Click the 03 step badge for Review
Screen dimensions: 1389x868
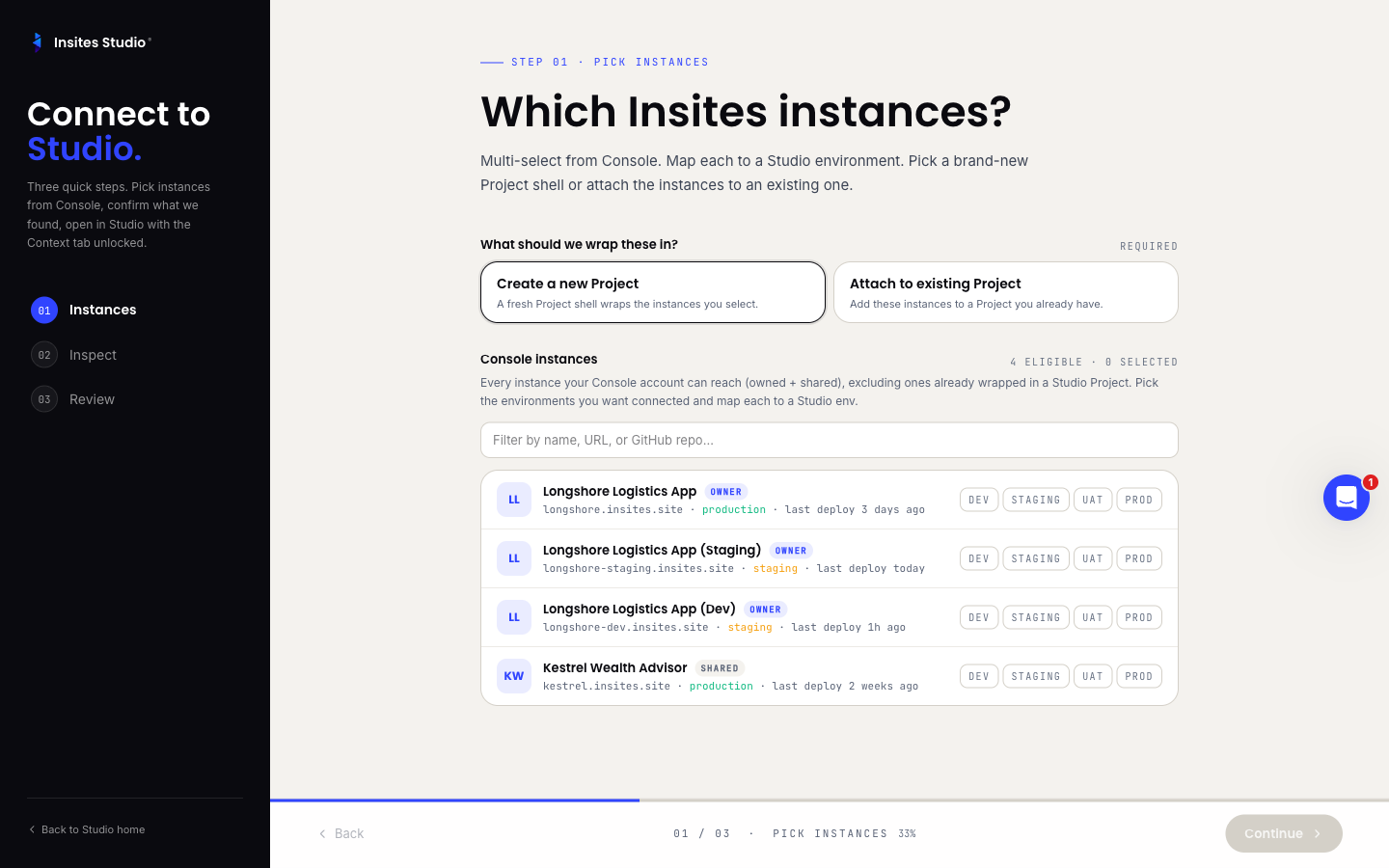(x=44, y=399)
